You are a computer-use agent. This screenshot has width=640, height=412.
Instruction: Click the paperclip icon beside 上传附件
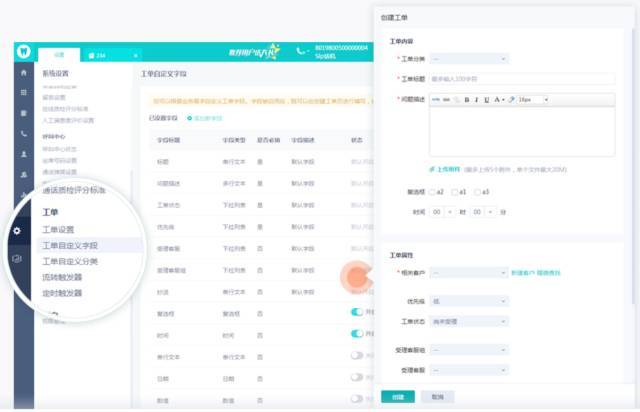[x=432, y=169]
